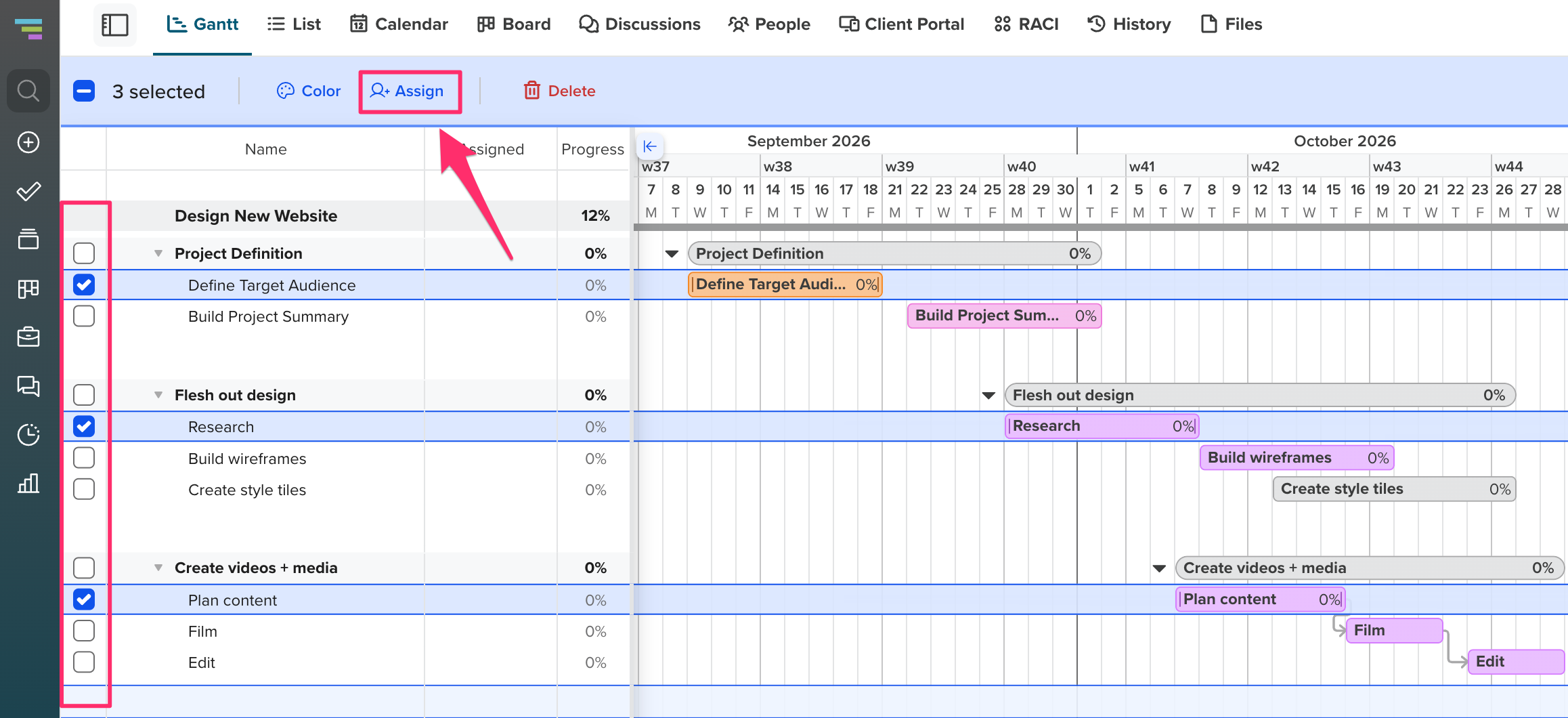Viewport: 1568px width, 718px height.
Task: Open the Client Portal tab
Action: tap(901, 24)
